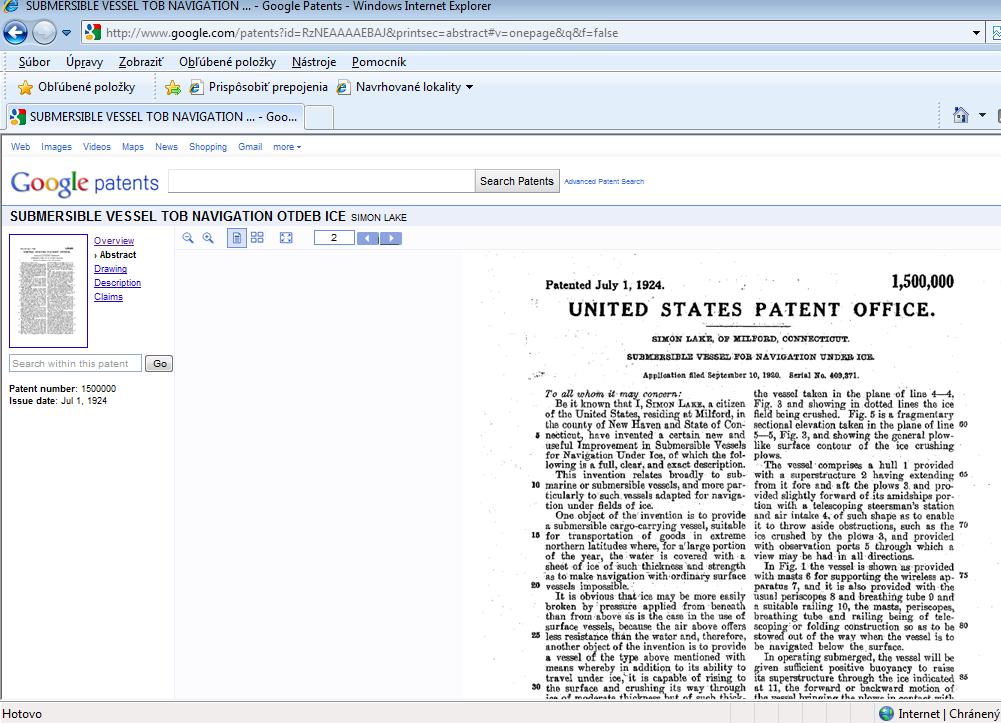Click the SIMON LAKE inventor name in the title bar
Image resolution: width=1001 pixels, height=723 pixels.
coord(379,218)
